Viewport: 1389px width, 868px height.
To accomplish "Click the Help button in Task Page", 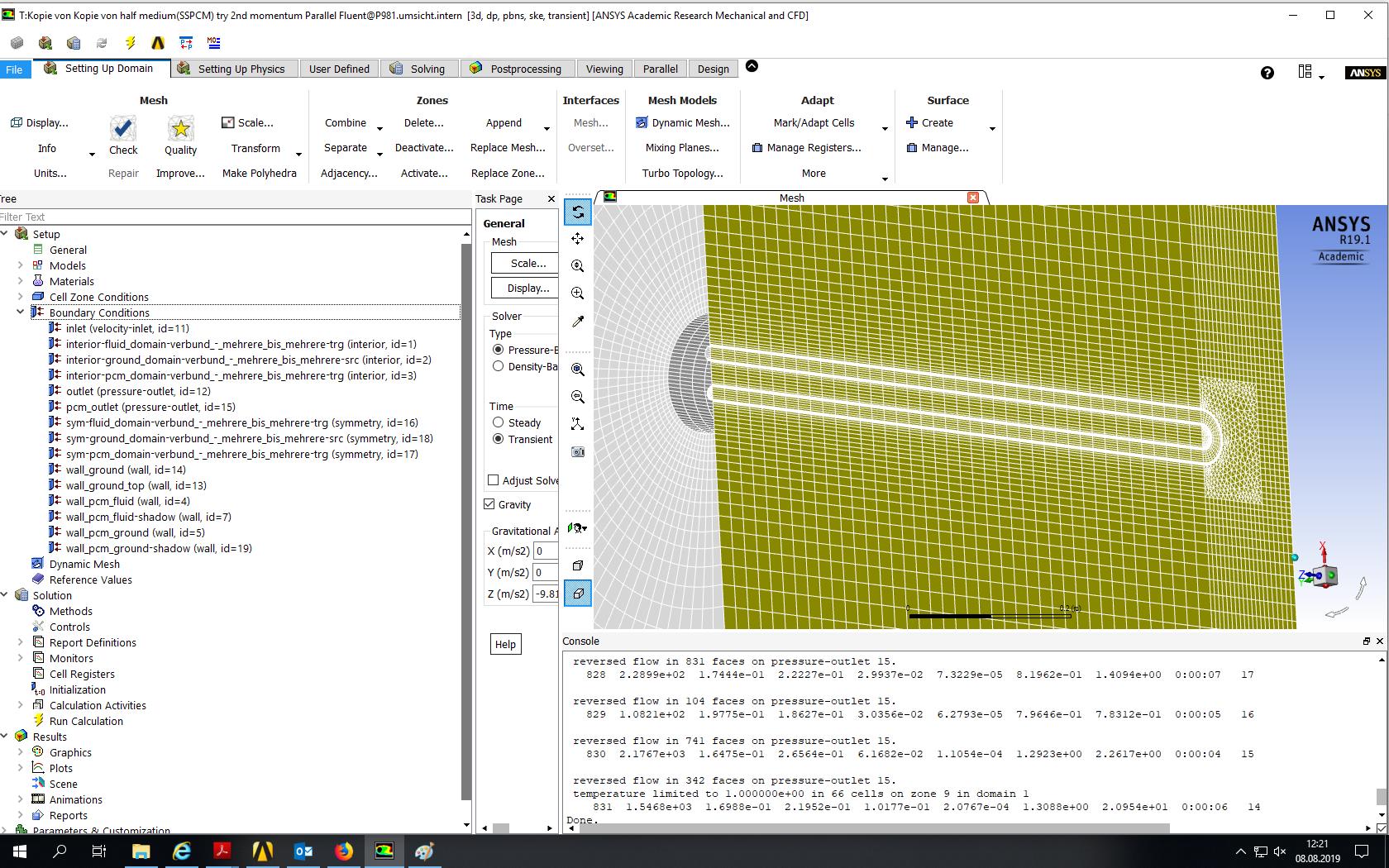I will [505, 645].
